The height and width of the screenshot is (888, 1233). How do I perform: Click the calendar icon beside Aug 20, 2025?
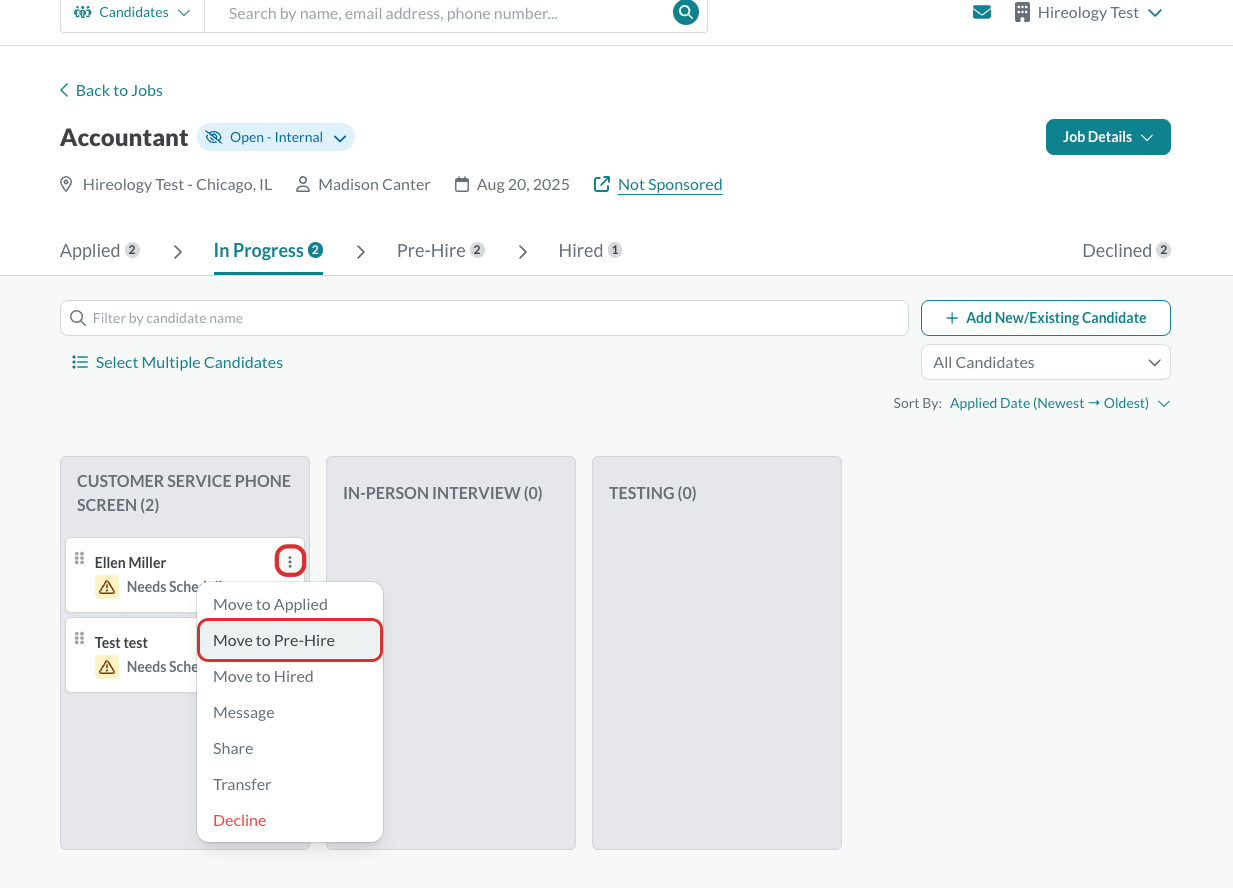tap(462, 184)
